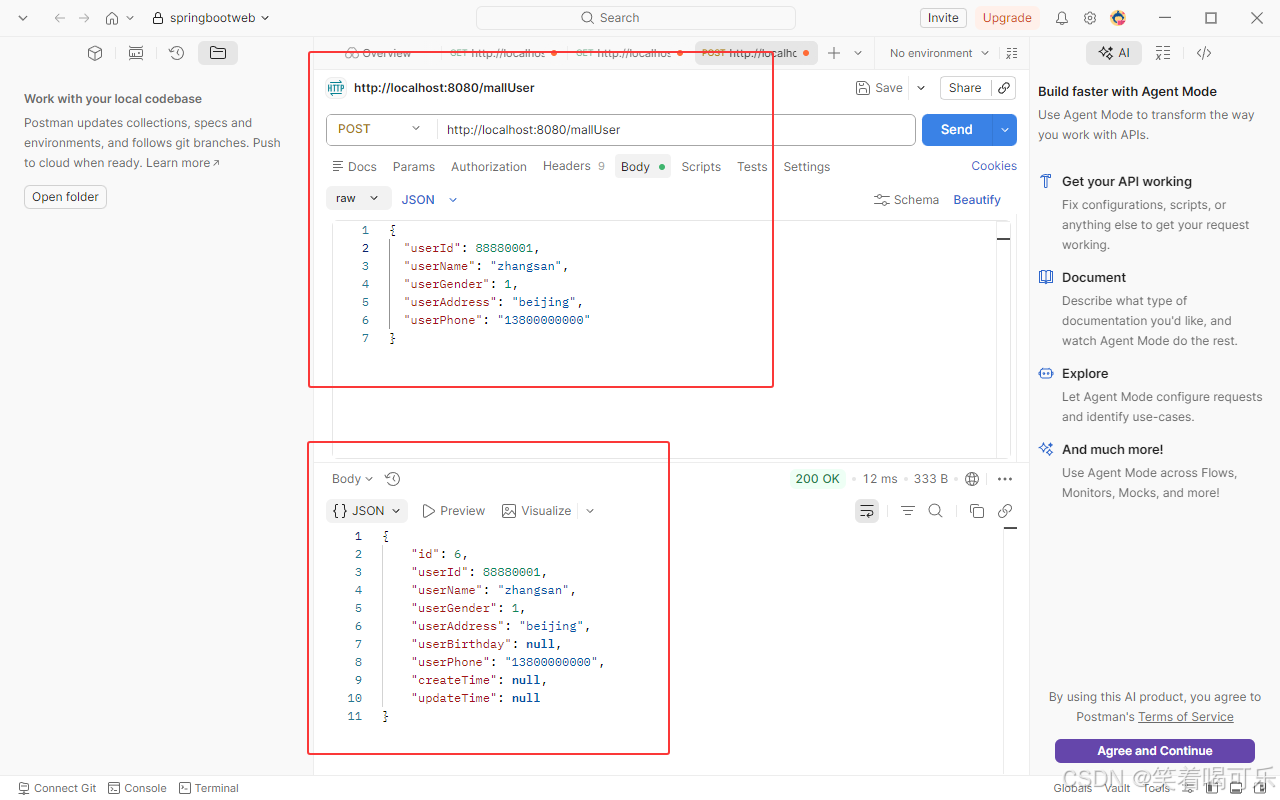
Task: Switch to the Params tab
Action: pos(414,167)
